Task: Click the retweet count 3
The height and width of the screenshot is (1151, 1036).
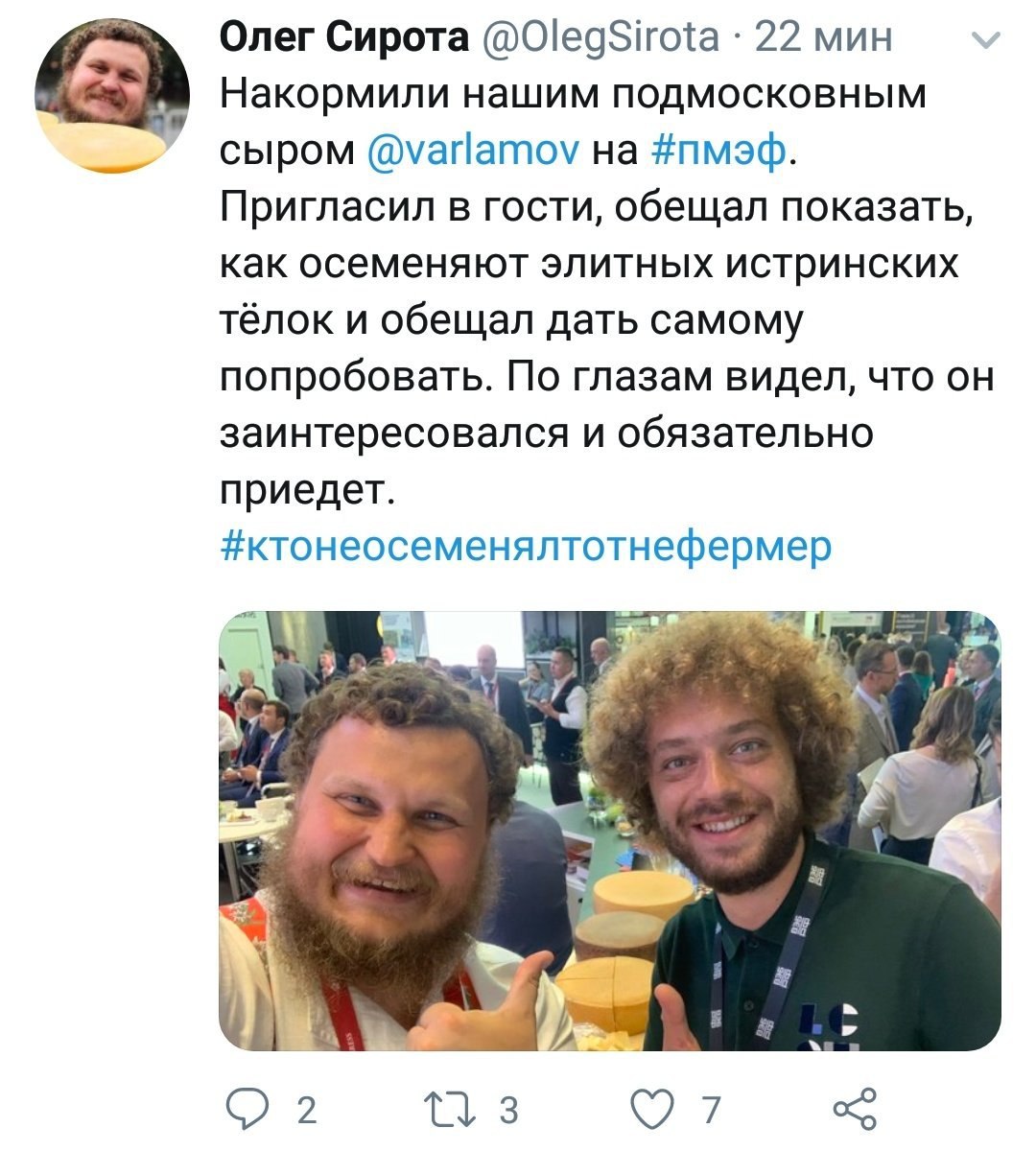Action: point(508,1111)
